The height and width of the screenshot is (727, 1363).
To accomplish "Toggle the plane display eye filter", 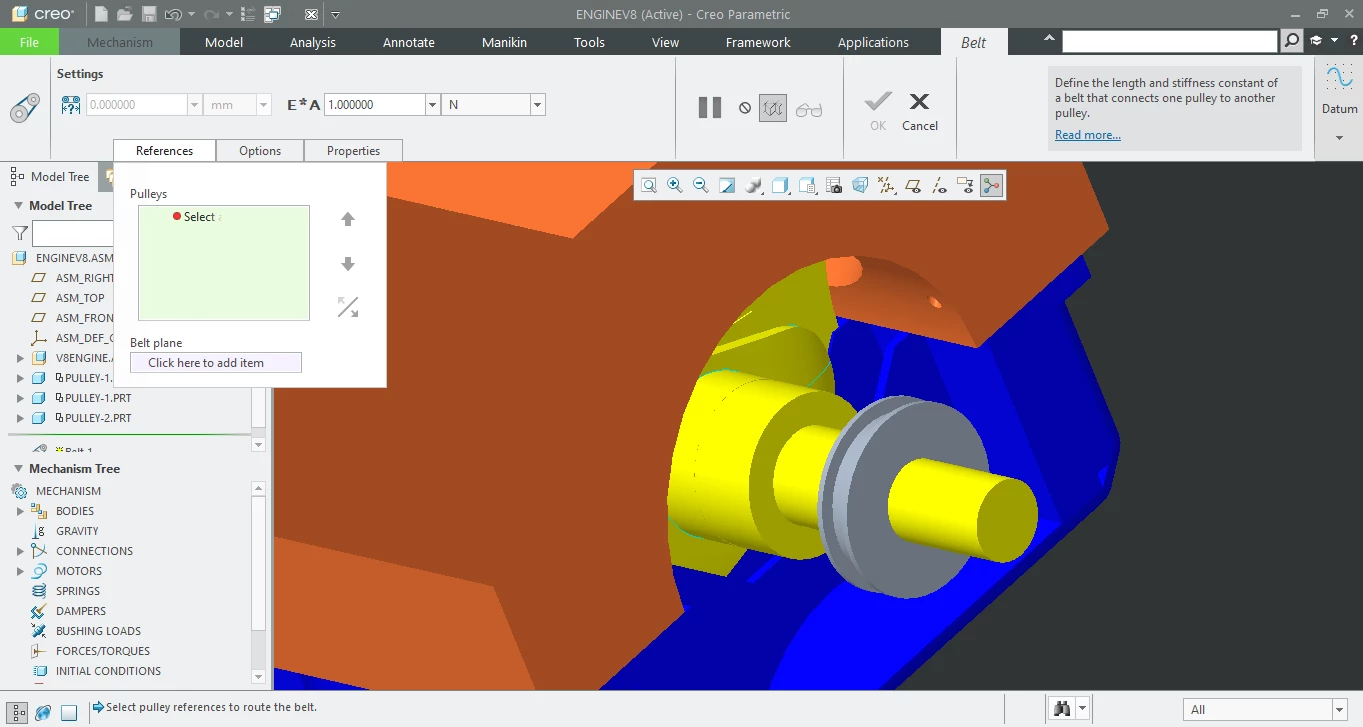I will pyautogui.click(x=913, y=185).
